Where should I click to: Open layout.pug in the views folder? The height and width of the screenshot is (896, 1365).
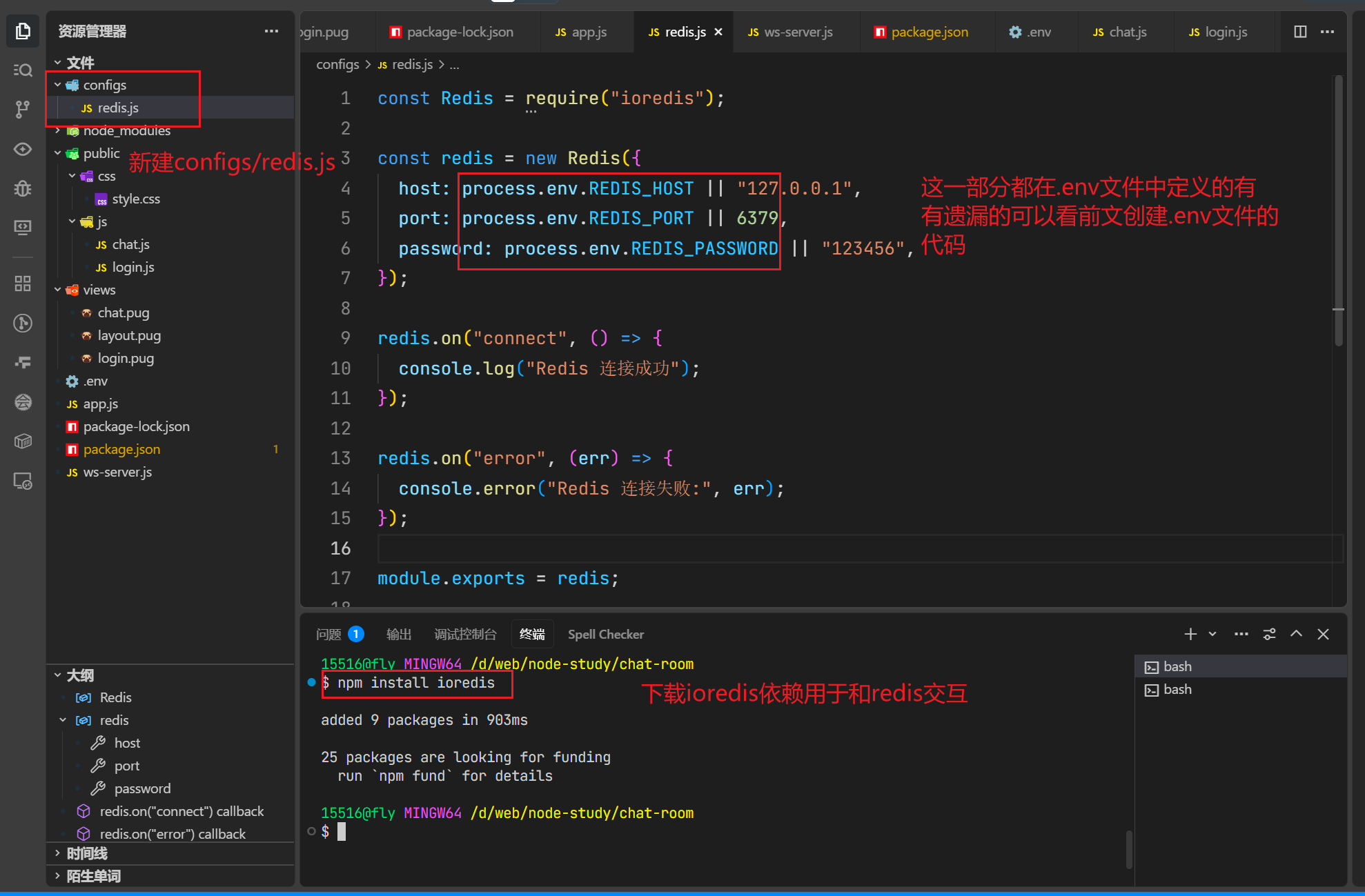[129, 335]
